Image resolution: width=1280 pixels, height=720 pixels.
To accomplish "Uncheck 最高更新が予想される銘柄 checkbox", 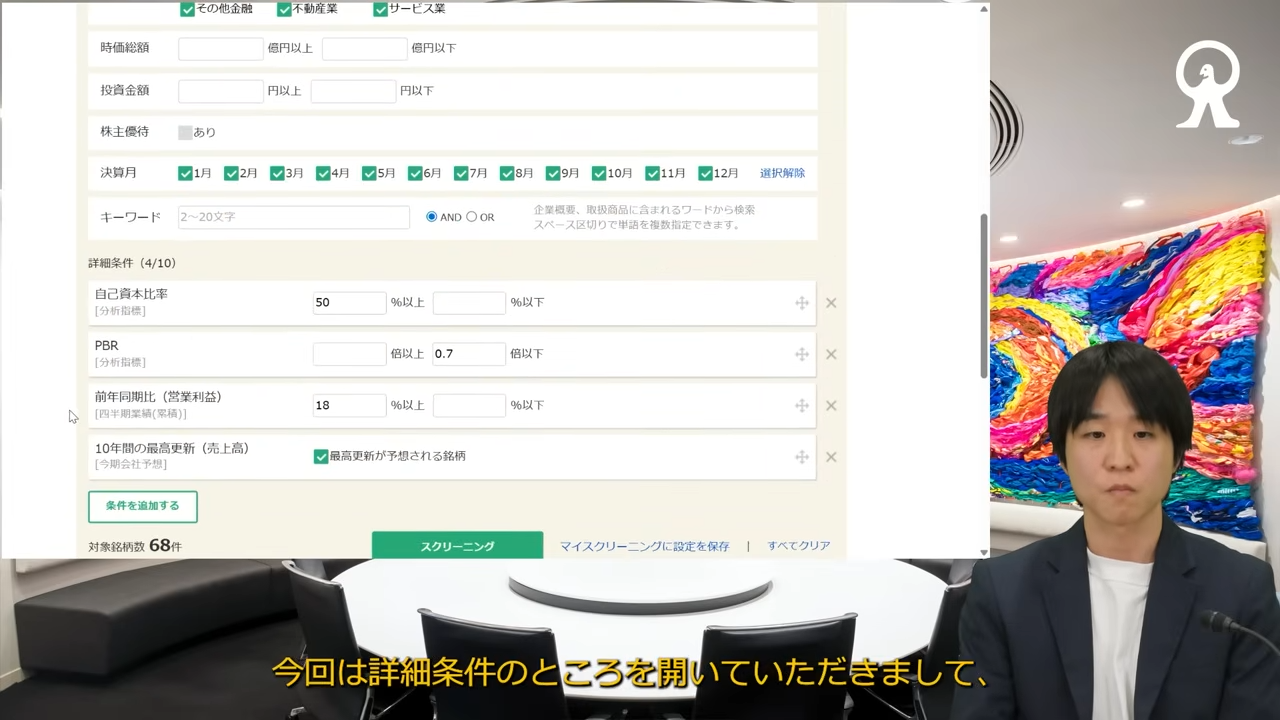I will [x=321, y=456].
